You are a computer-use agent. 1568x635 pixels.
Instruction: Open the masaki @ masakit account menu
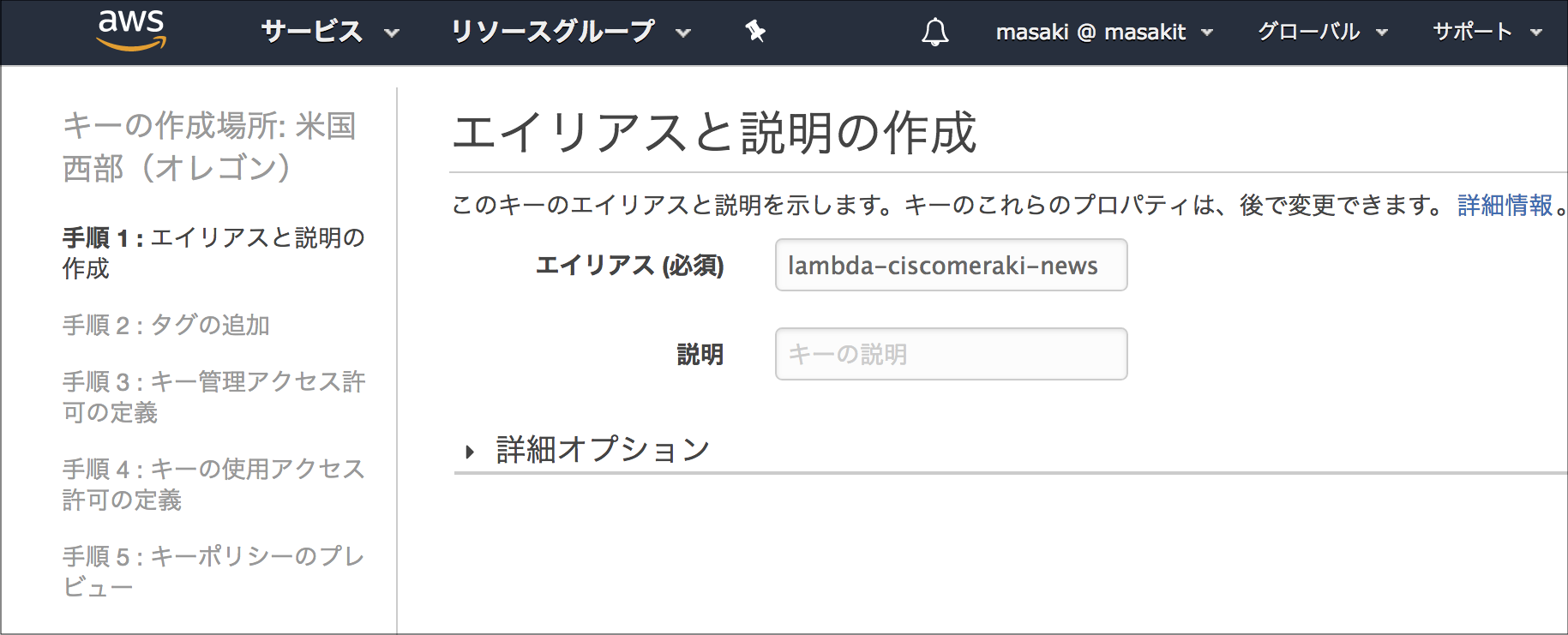tap(1104, 32)
